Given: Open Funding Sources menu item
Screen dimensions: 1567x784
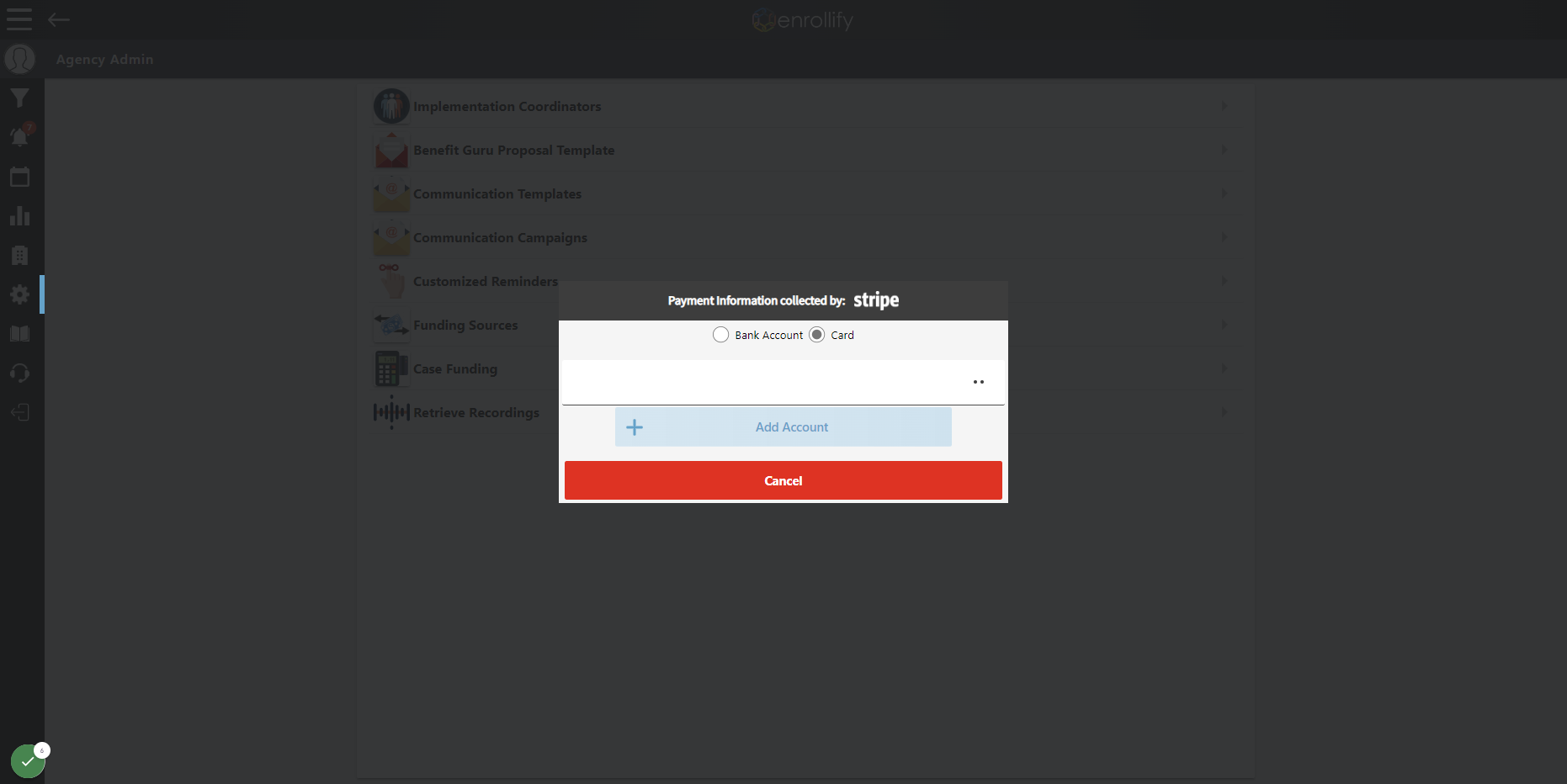Looking at the screenshot, I should tap(805, 325).
